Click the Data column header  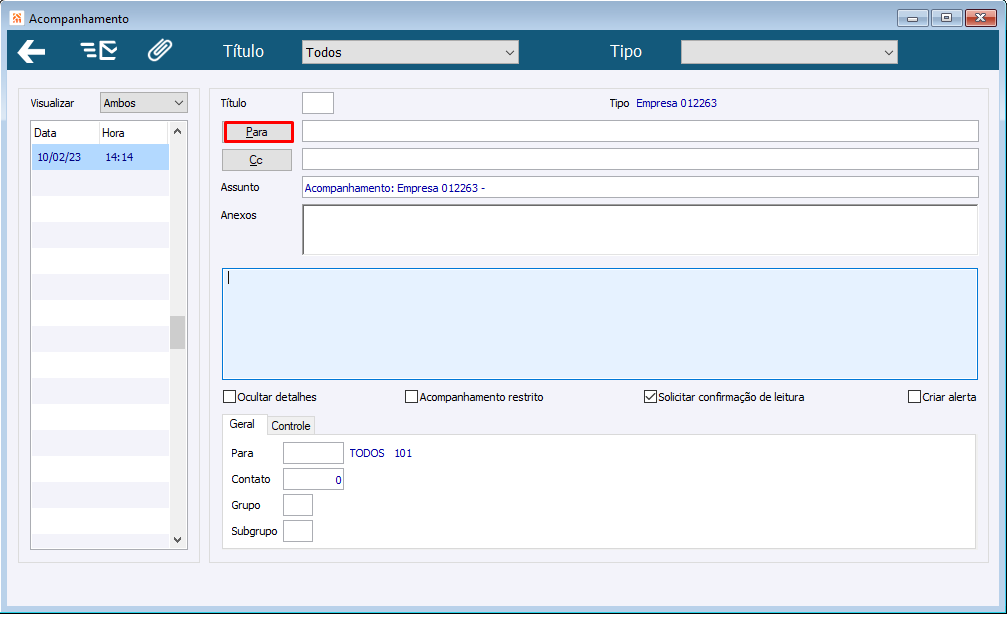(66, 133)
